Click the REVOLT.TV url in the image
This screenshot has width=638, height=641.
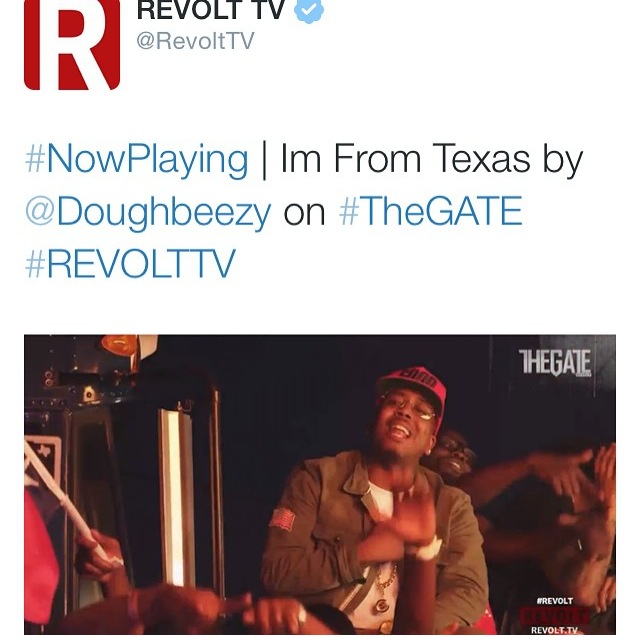[x=554, y=630]
